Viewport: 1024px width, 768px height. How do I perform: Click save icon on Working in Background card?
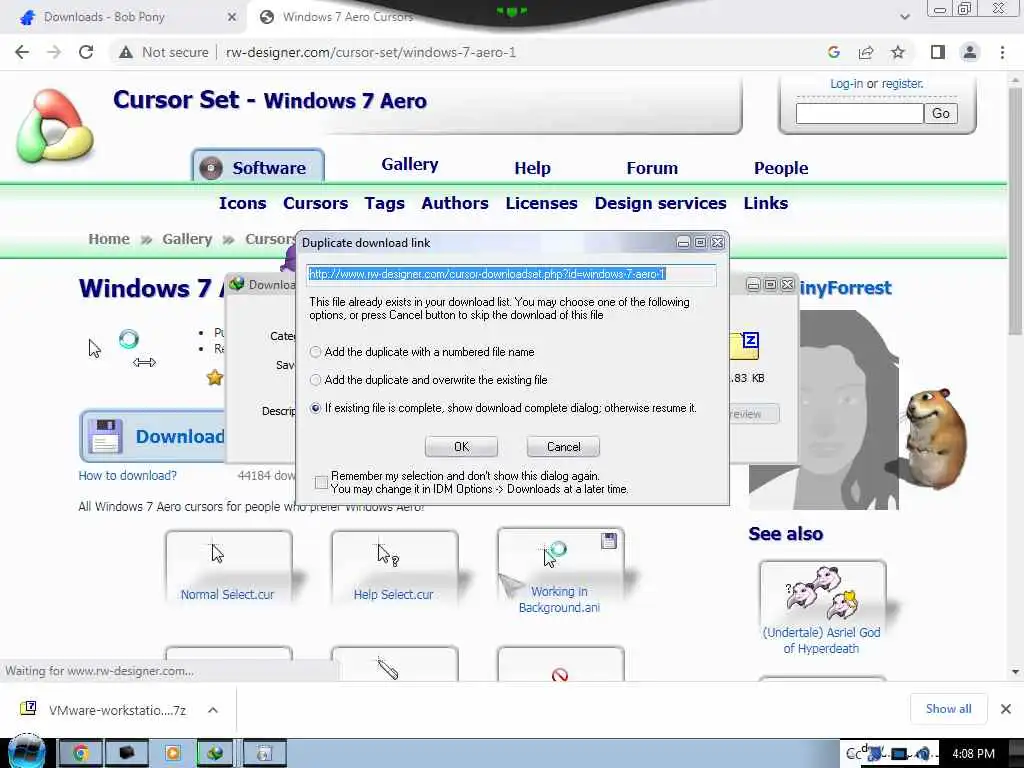609,541
